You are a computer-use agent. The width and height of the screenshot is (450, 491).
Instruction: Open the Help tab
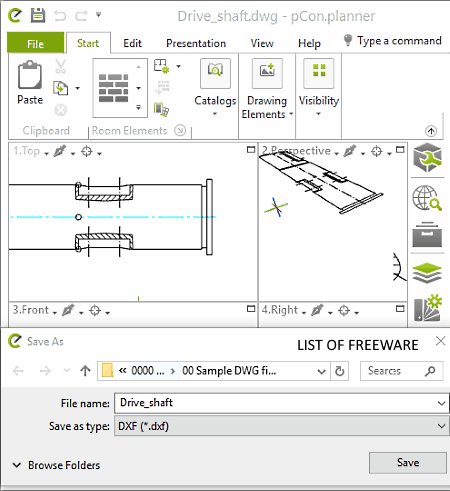click(309, 43)
